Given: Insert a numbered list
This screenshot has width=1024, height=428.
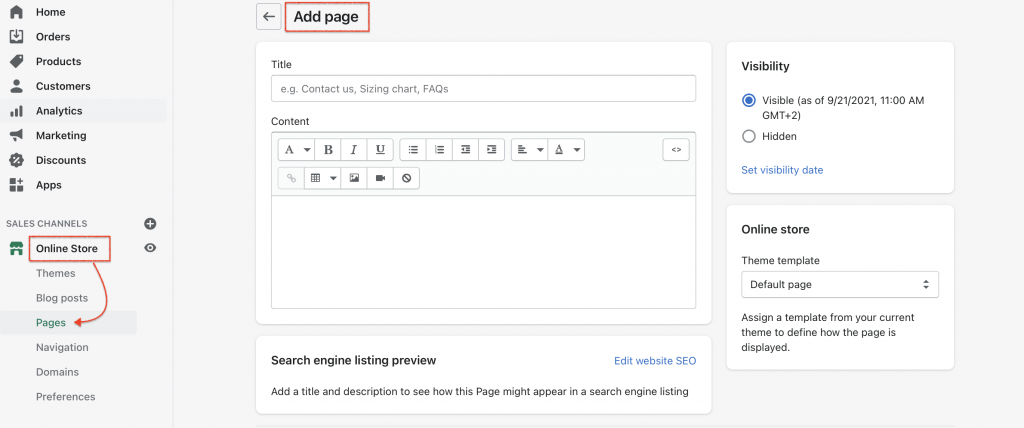Looking at the screenshot, I should click(x=439, y=149).
